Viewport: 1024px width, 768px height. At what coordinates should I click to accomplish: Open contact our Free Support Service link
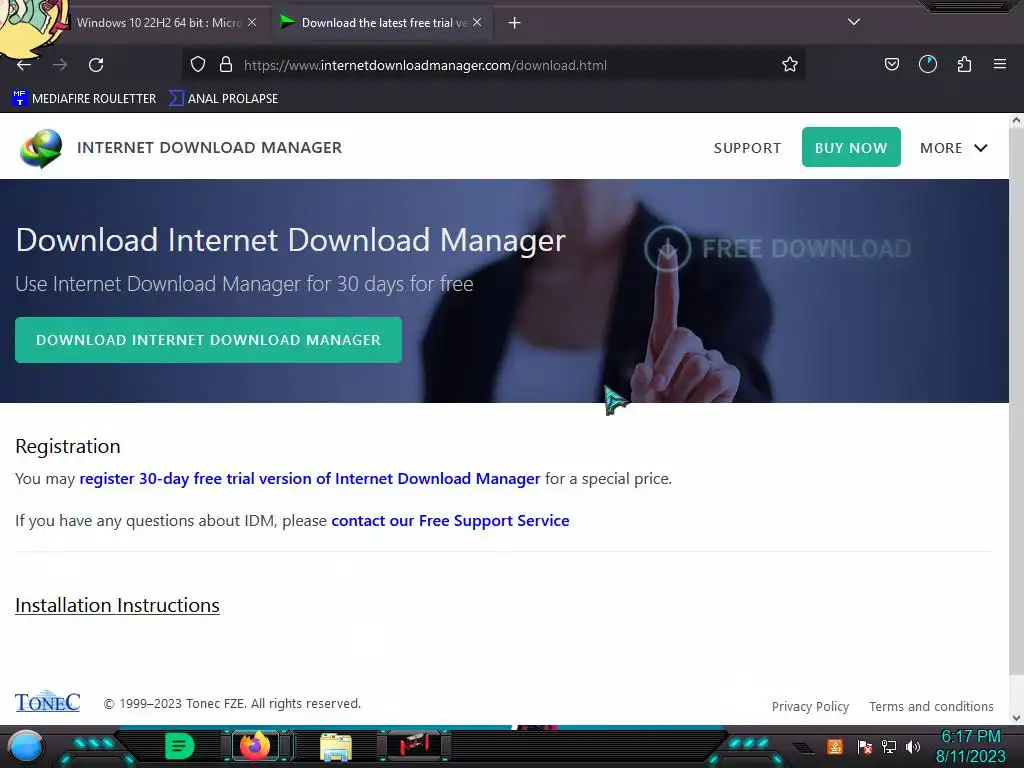pos(450,520)
